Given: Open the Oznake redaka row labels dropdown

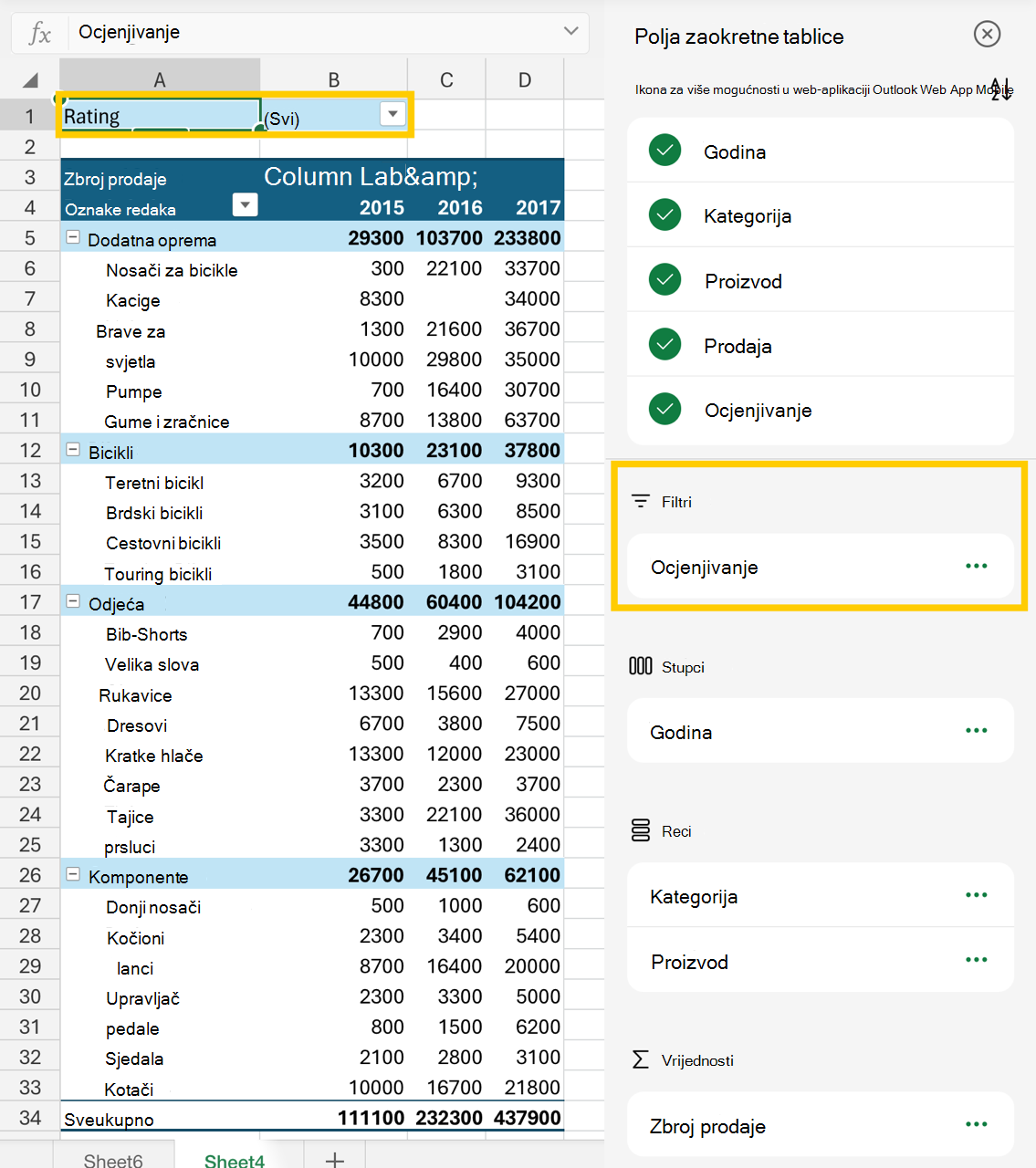Looking at the screenshot, I should tap(245, 204).
